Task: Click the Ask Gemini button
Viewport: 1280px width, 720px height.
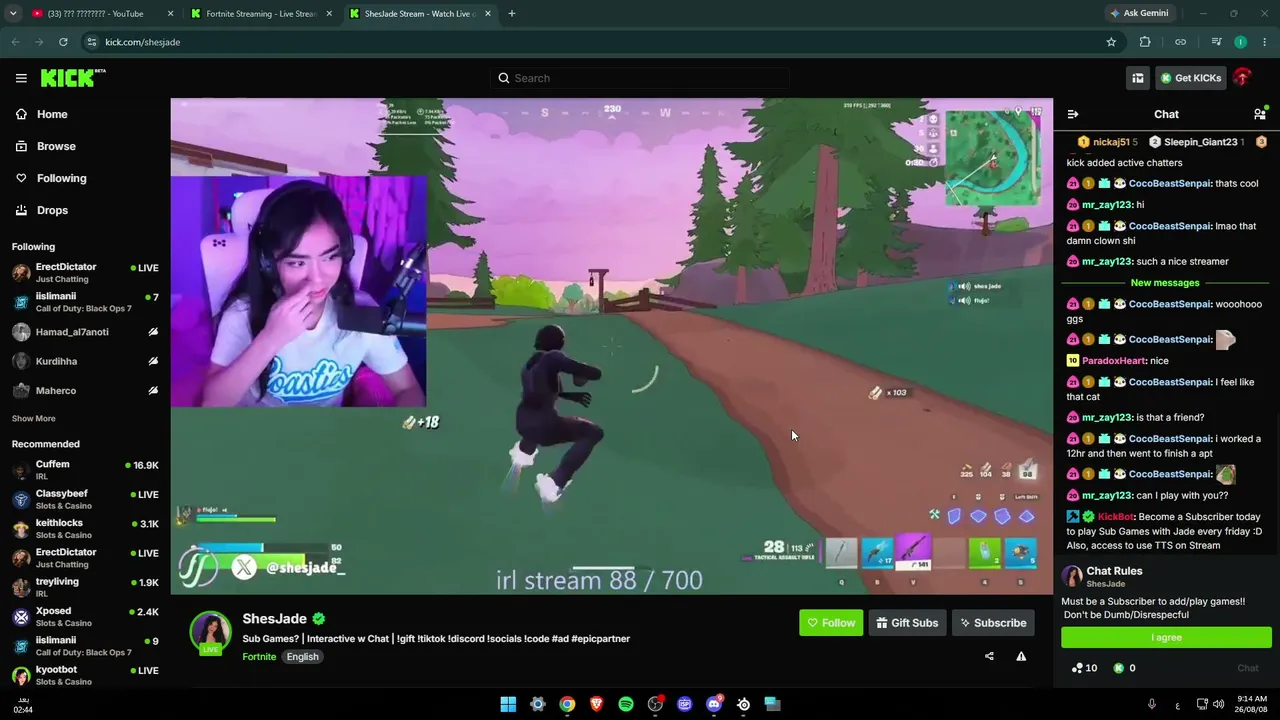Action: click(x=1139, y=14)
